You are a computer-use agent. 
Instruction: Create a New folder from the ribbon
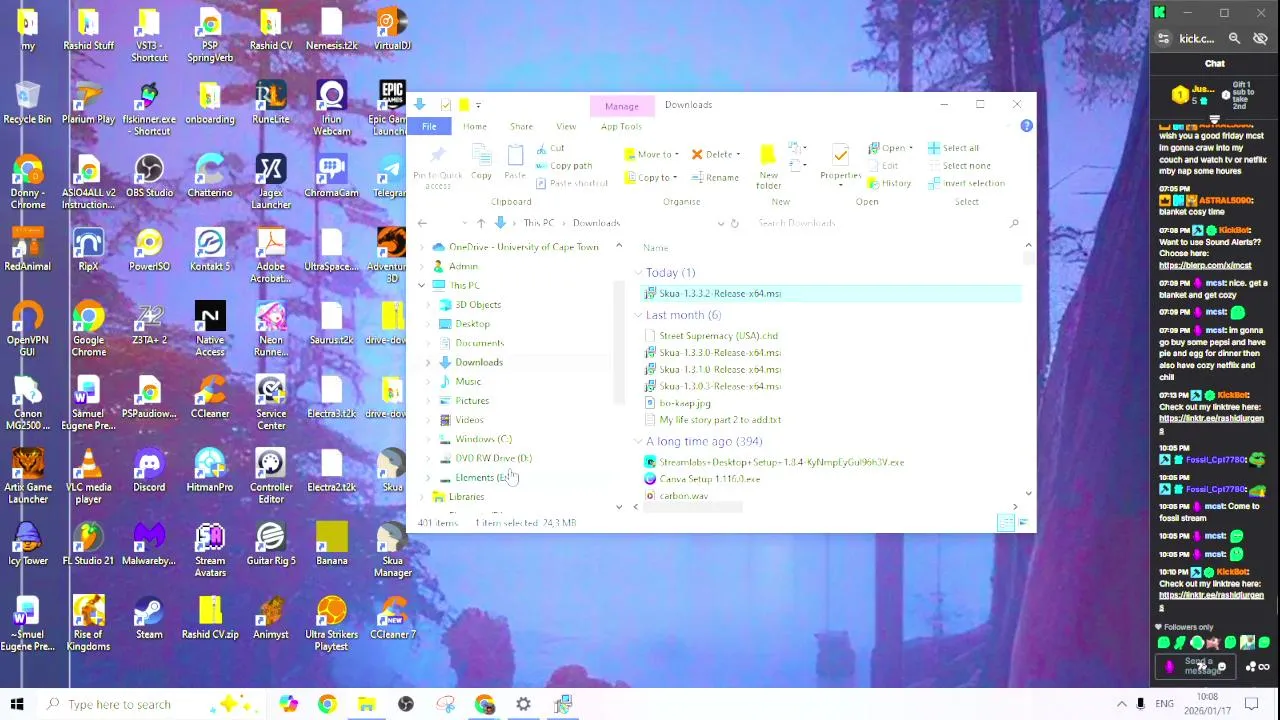(768, 167)
